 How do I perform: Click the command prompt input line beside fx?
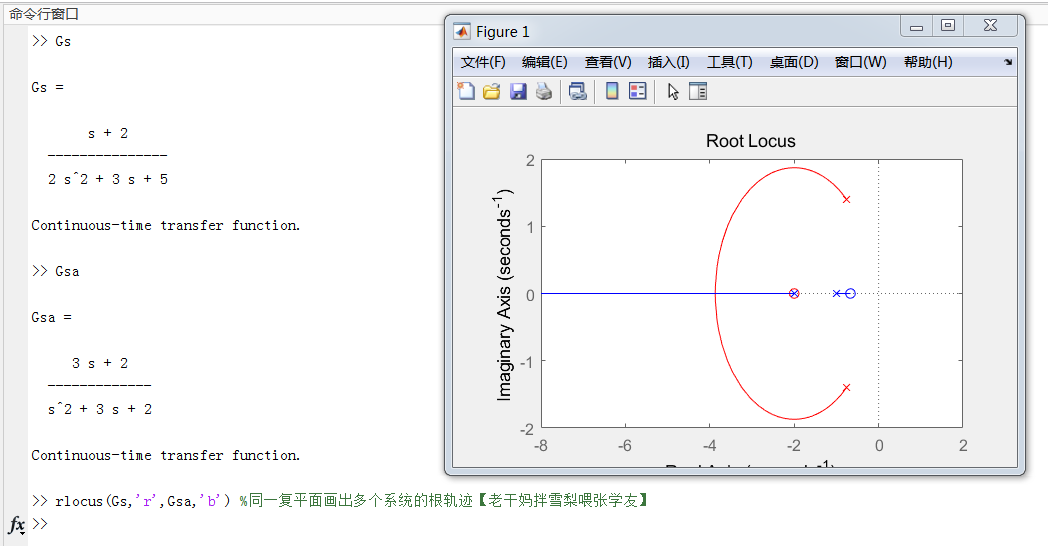535,524
